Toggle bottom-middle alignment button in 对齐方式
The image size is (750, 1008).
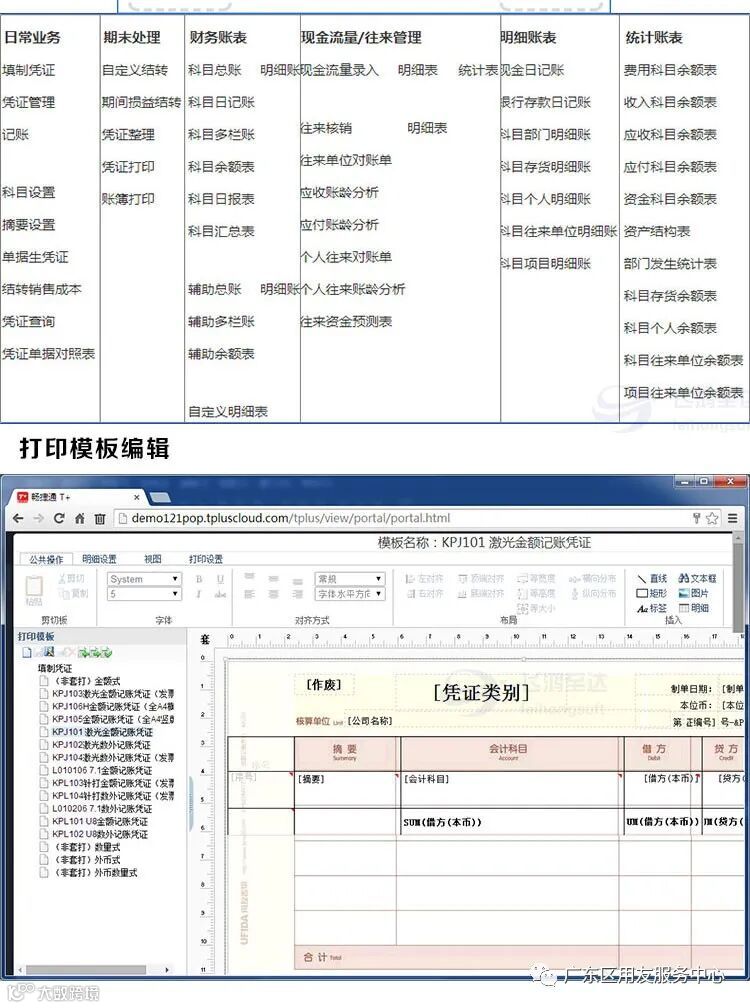click(x=273, y=594)
